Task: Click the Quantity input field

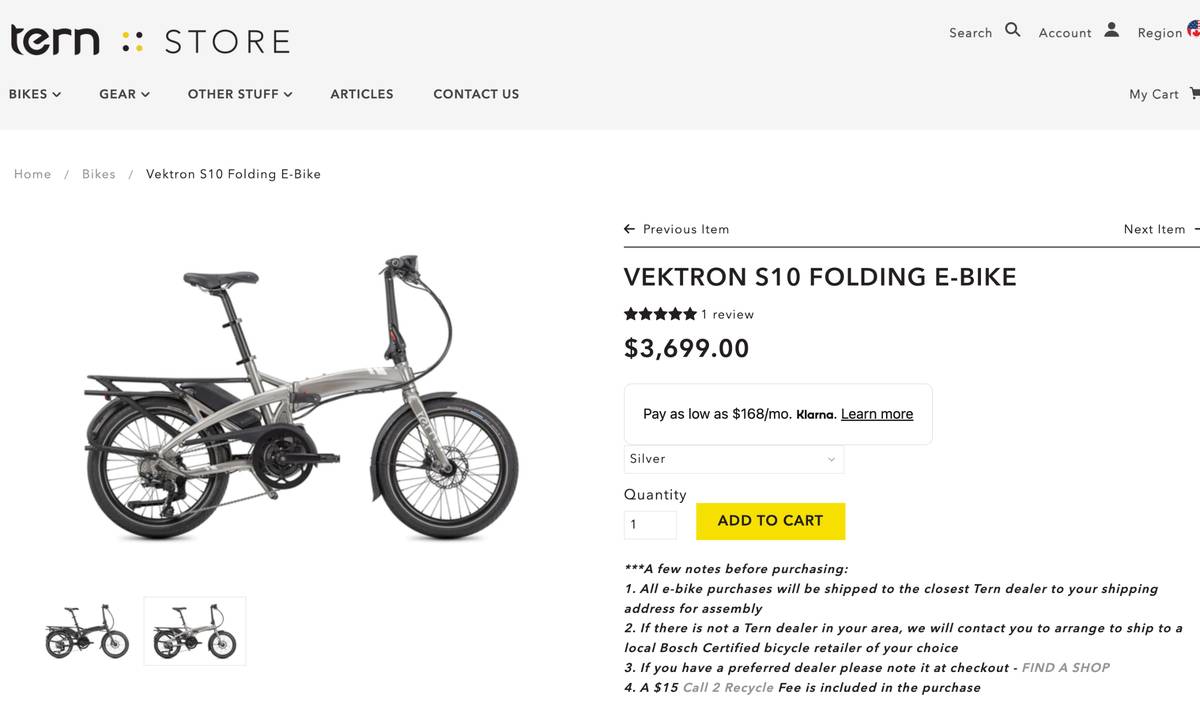Action: point(650,524)
